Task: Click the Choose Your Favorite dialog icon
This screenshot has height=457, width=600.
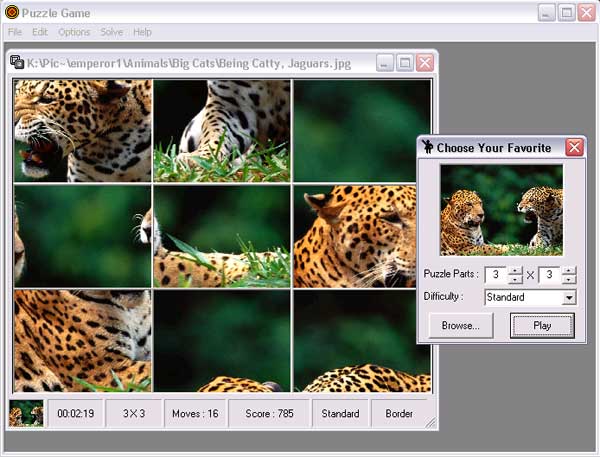Action: pyautogui.click(x=427, y=147)
